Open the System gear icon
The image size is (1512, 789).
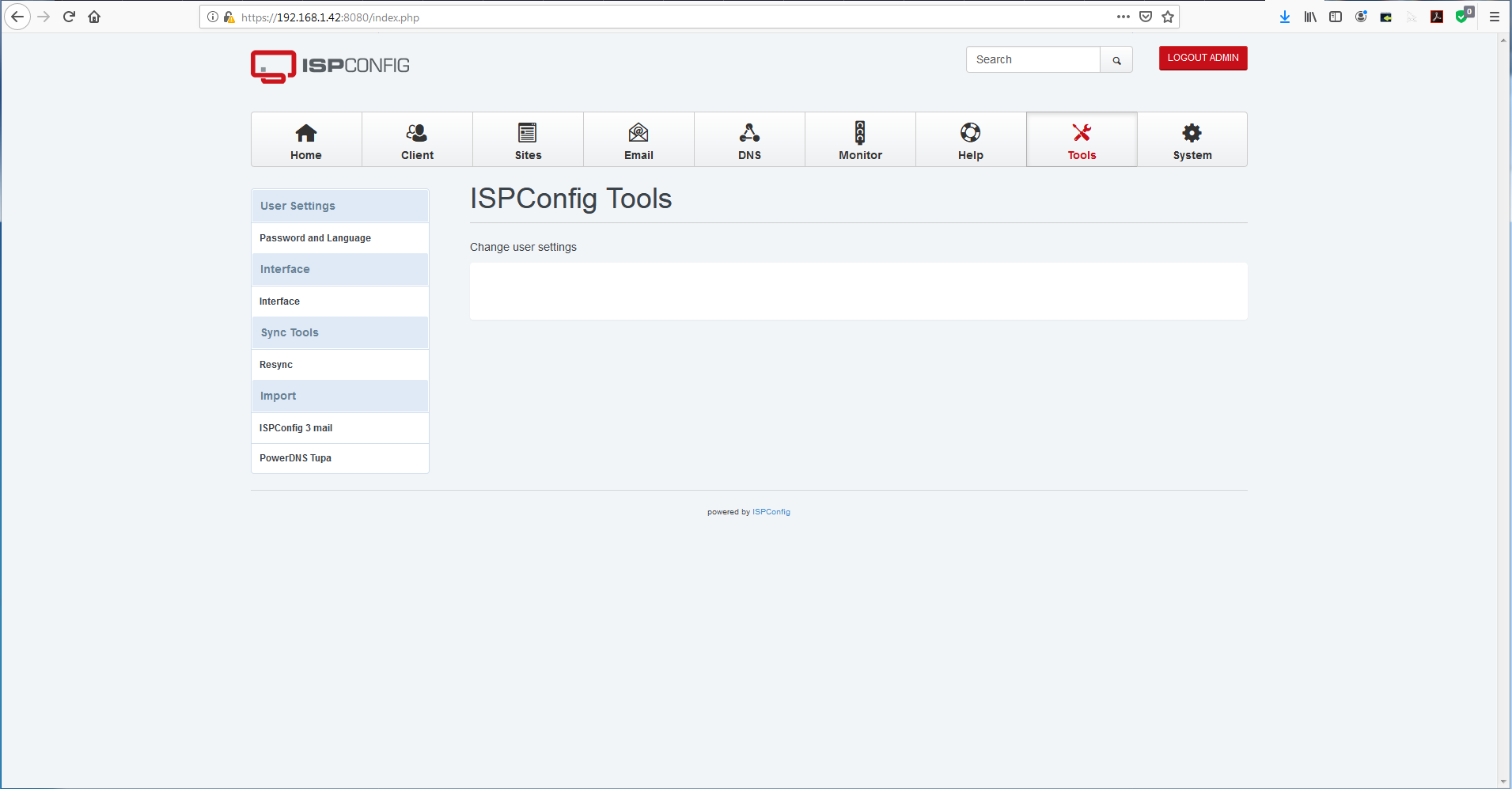(x=1192, y=132)
